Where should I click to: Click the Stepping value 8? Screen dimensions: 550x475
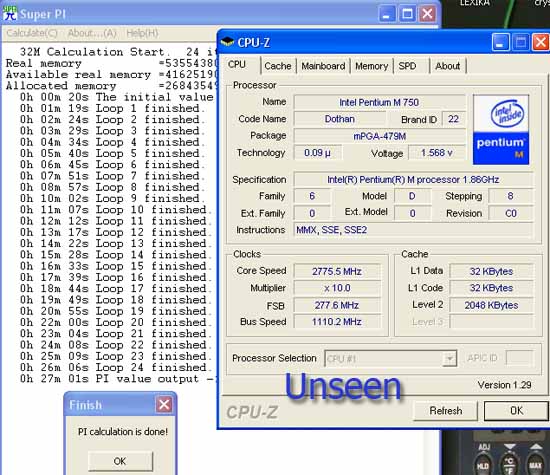(x=511, y=196)
